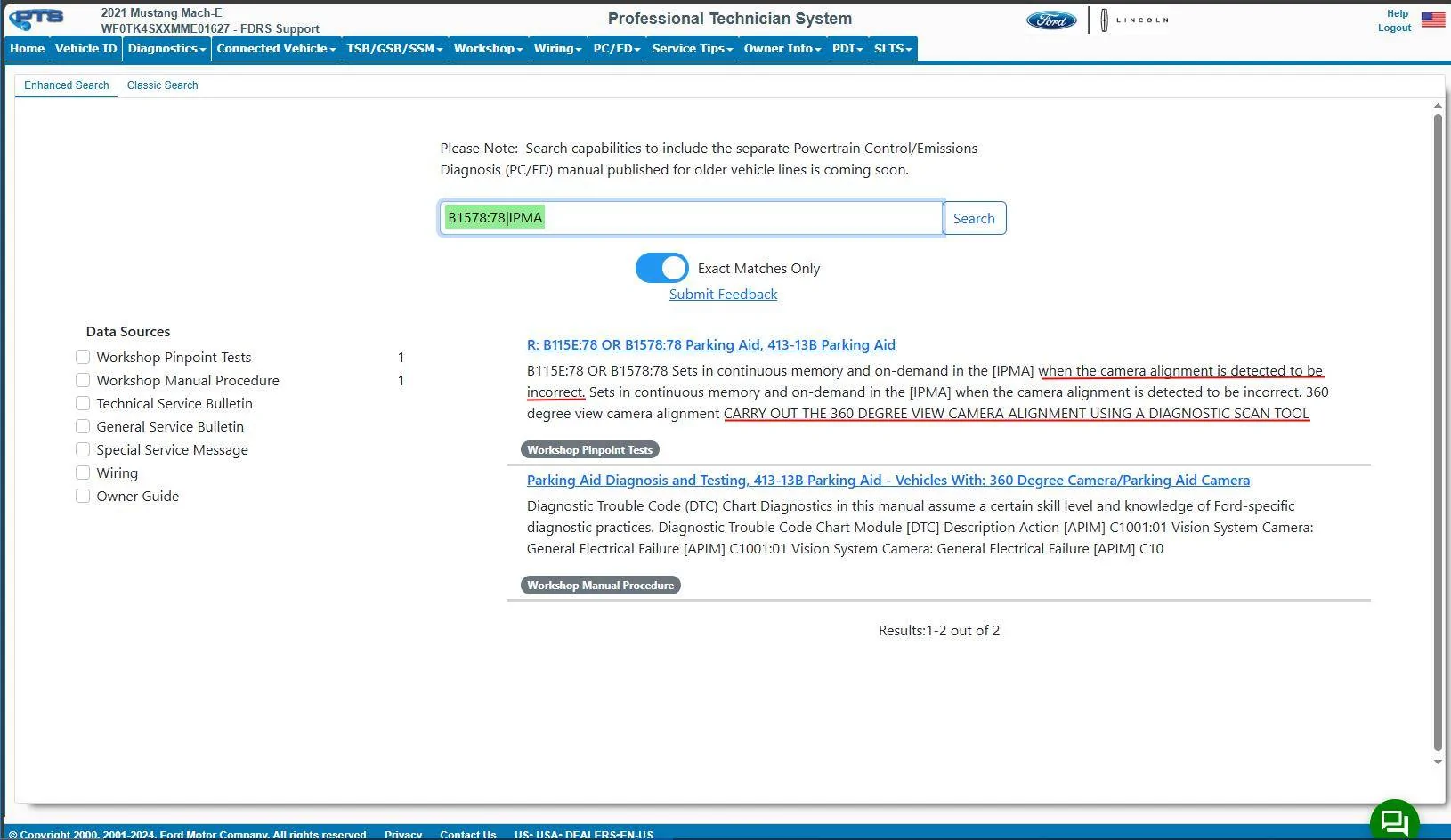Click the Search button
Screen dimensions: 1451x840
pyautogui.click(x=974, y=218)
